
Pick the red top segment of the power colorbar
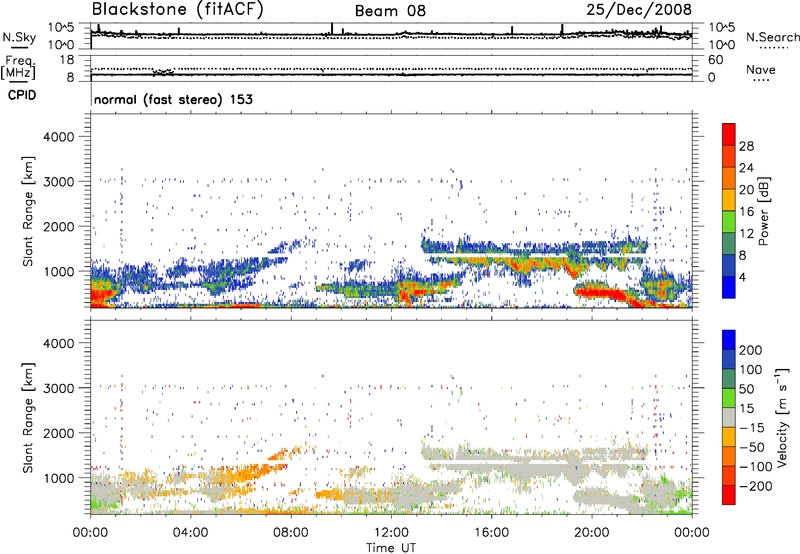click(729, 134)
